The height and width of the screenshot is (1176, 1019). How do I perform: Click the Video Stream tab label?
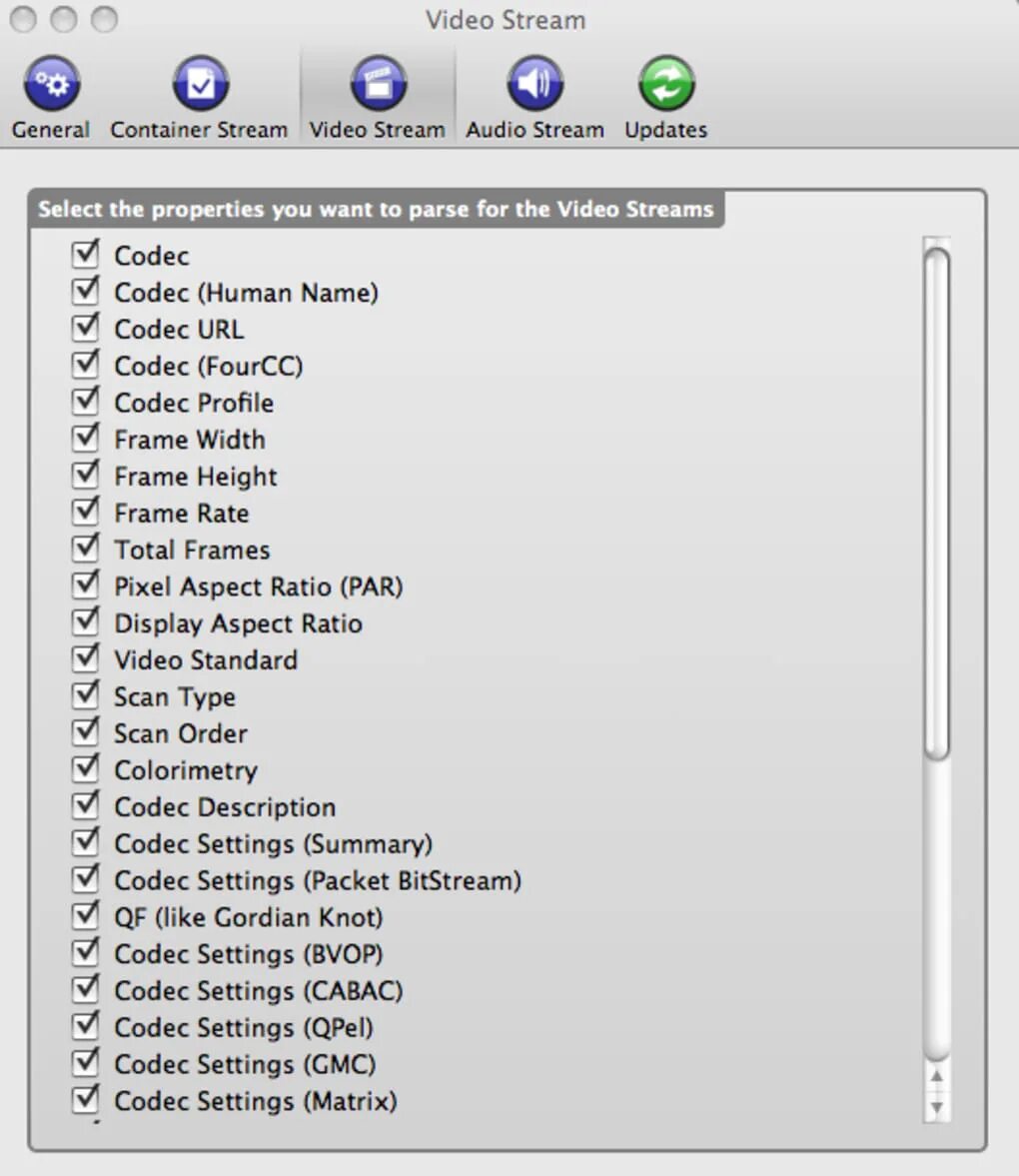coord(378,130)
